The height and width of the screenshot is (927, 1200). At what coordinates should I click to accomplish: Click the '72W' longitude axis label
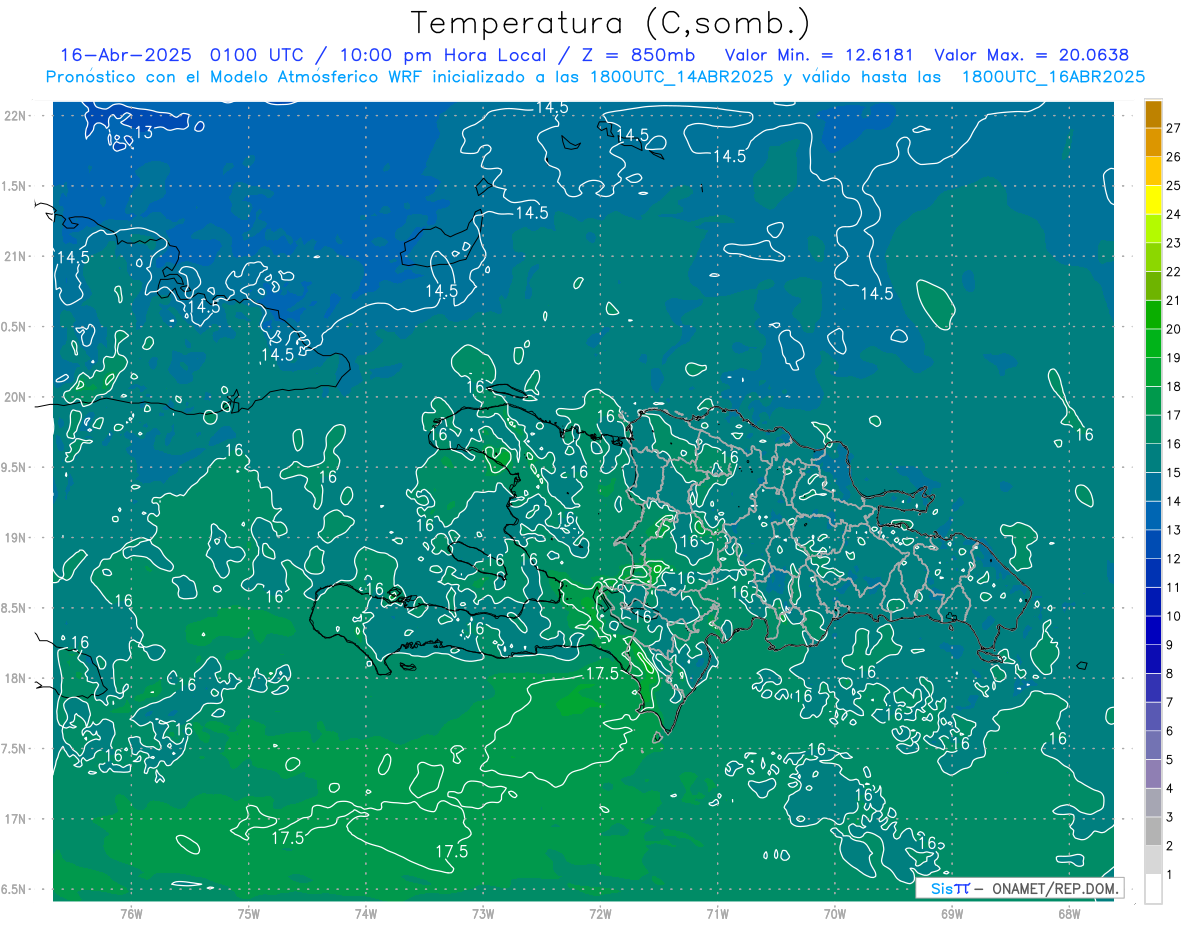600,914
